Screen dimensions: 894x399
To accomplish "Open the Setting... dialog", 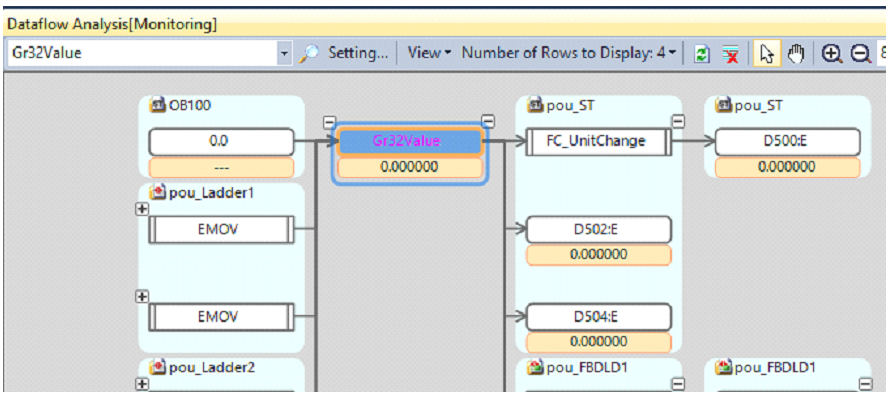I will point(357,54).
